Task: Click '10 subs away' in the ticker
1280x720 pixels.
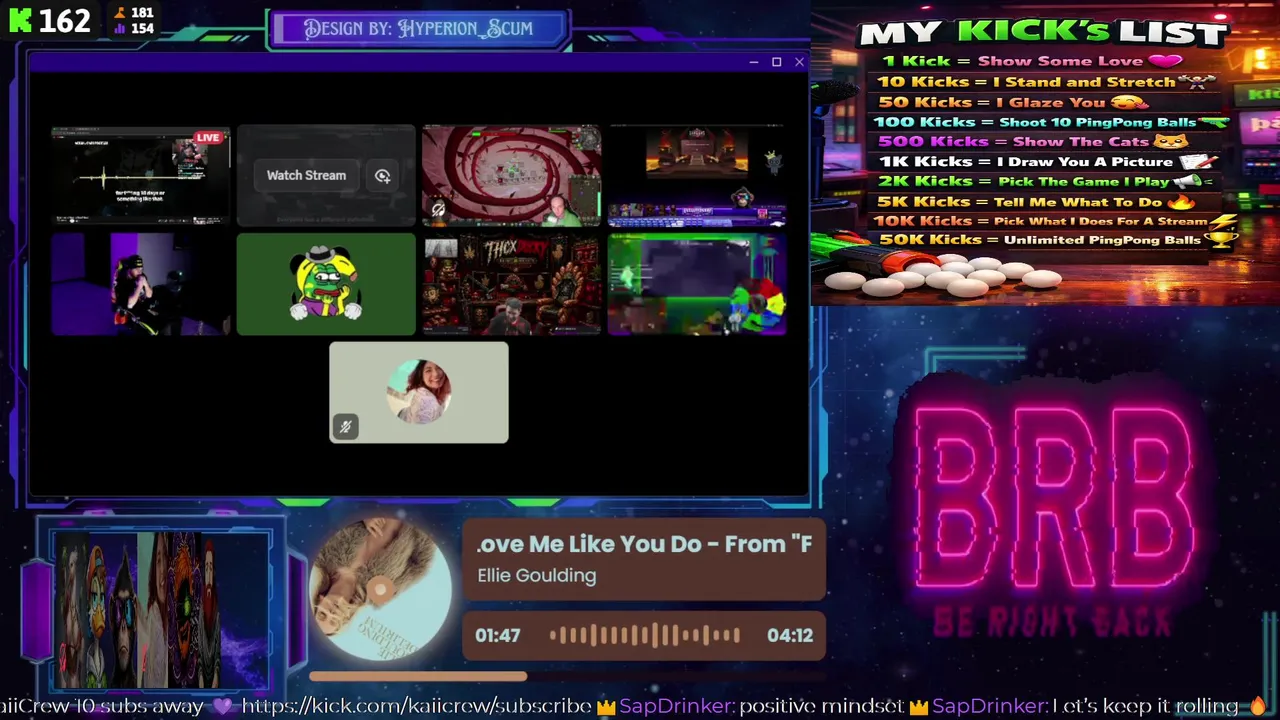Action: 140,707
